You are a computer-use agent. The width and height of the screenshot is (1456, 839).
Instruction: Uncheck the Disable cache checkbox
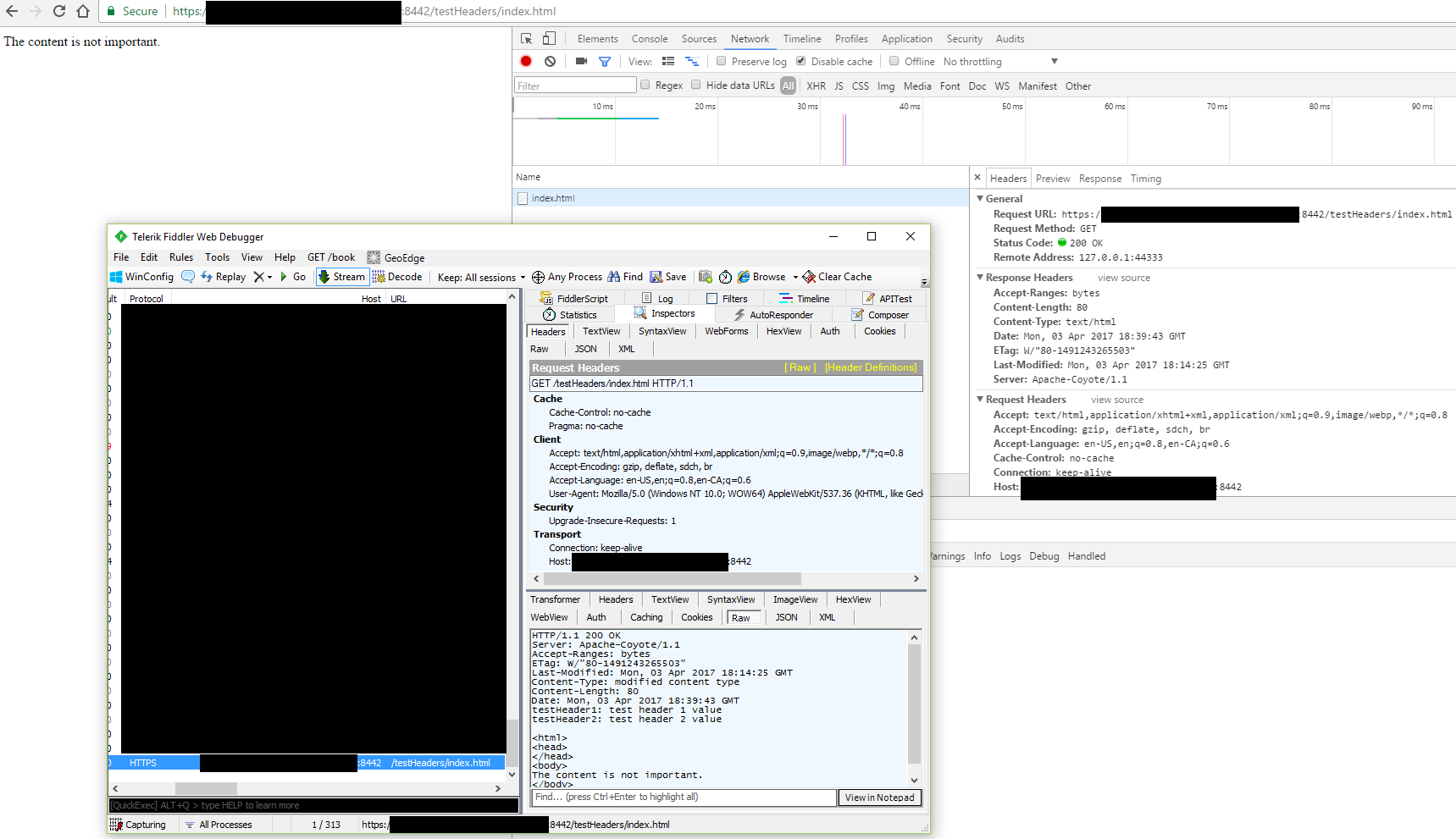(800, 61)
